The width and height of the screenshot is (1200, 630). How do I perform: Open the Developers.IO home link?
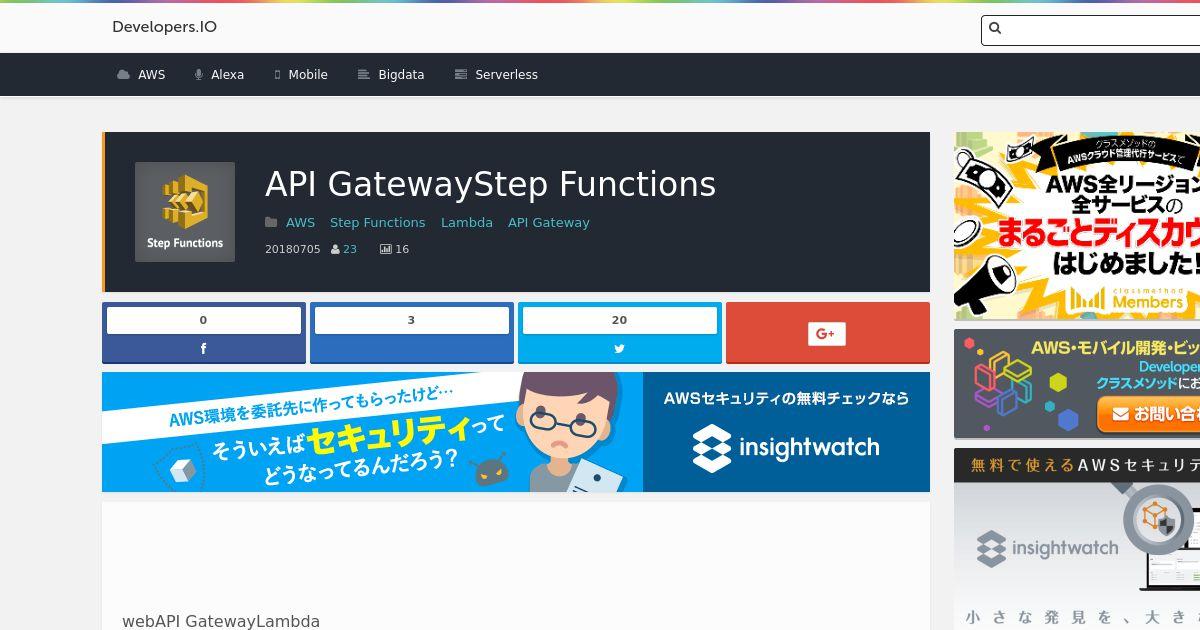tap(164, 27)
